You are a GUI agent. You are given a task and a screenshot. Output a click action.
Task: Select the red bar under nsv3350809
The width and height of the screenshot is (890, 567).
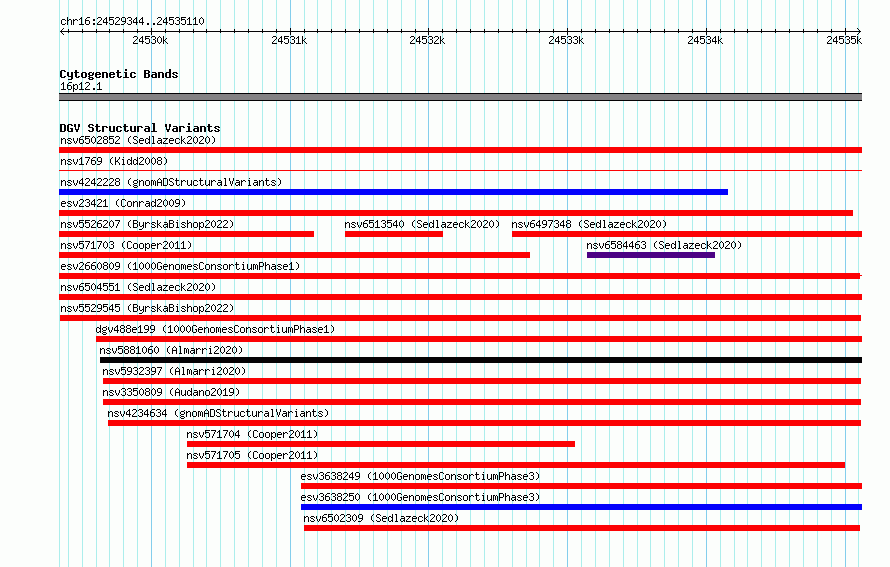pyautogui.click(x=482, y=402)
